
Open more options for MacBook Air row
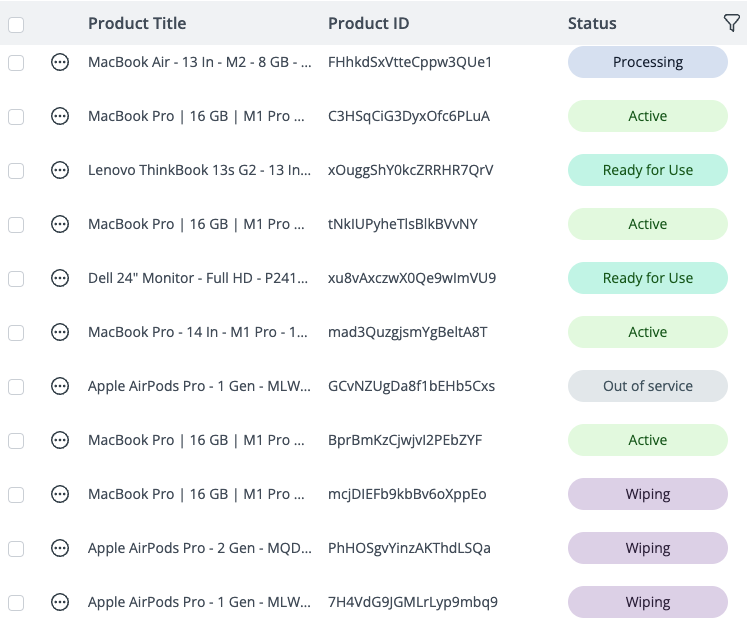[x=60, y=62]
